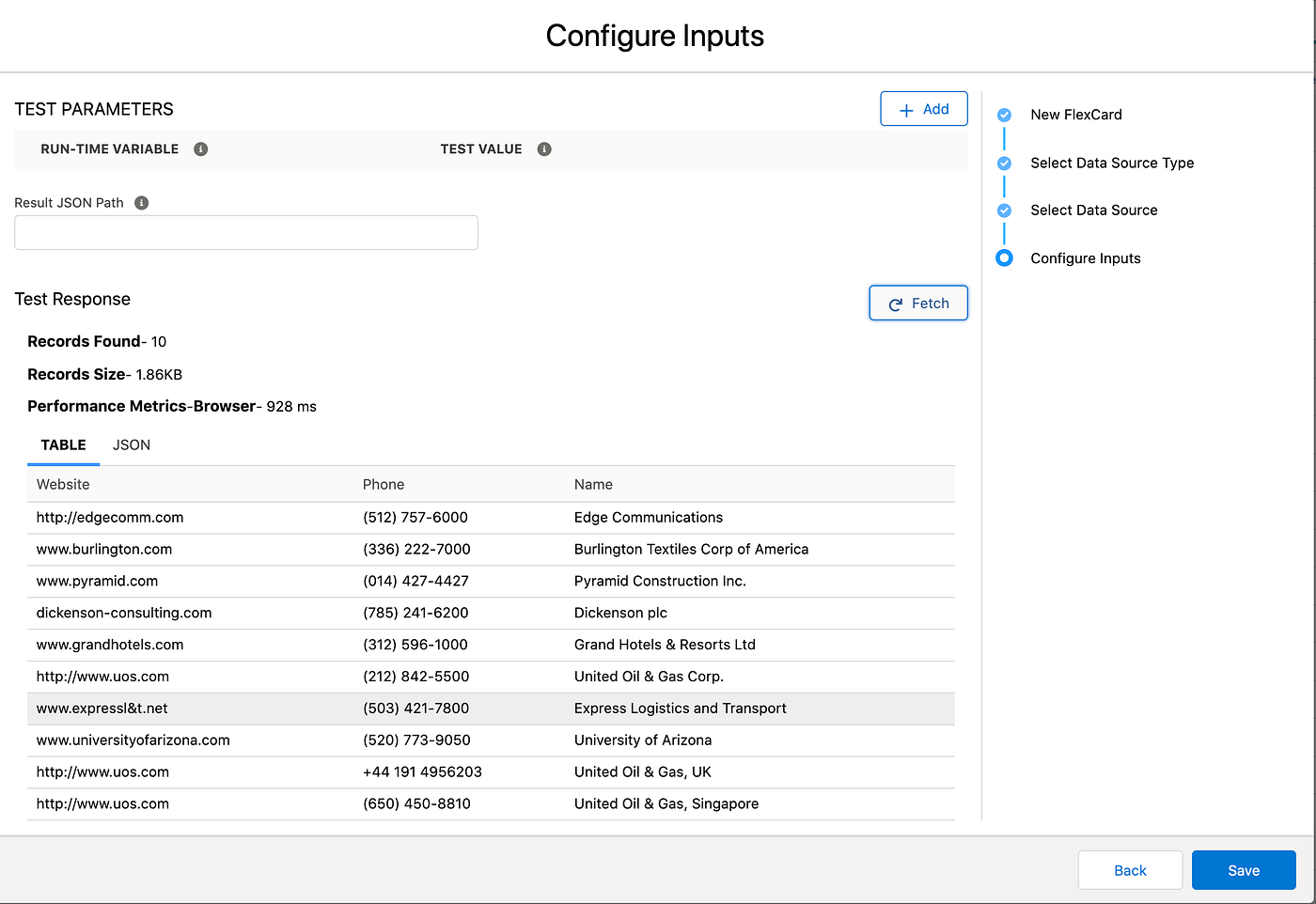Viewport: 1316px width, 904px height.
Task: Click Save to store the configuration
Action: pyautogui.click(x=1243, y=870)
